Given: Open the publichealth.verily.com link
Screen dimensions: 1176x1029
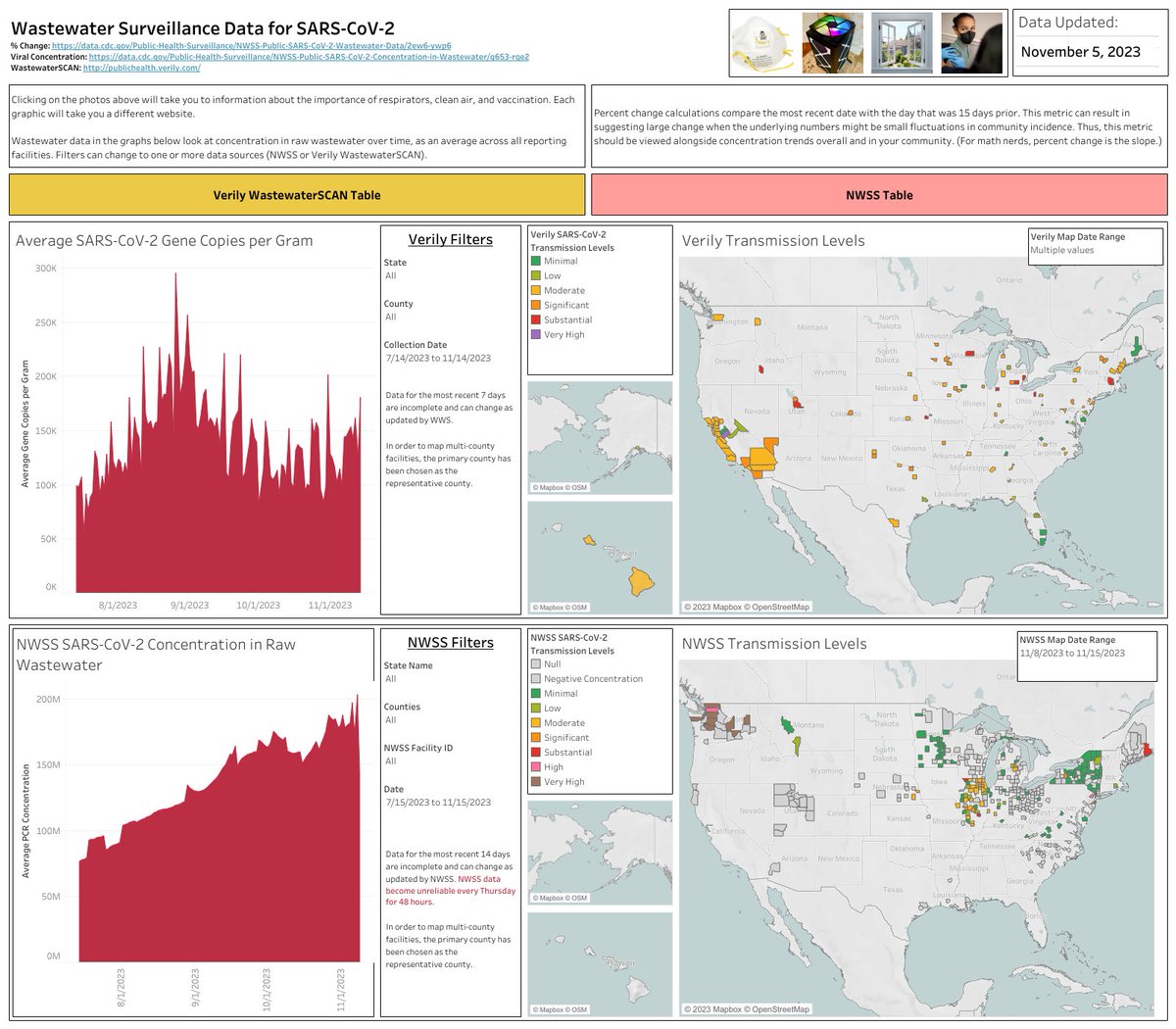Looking at the screenshot, I should pyautogui.click(x=142, y=68).
